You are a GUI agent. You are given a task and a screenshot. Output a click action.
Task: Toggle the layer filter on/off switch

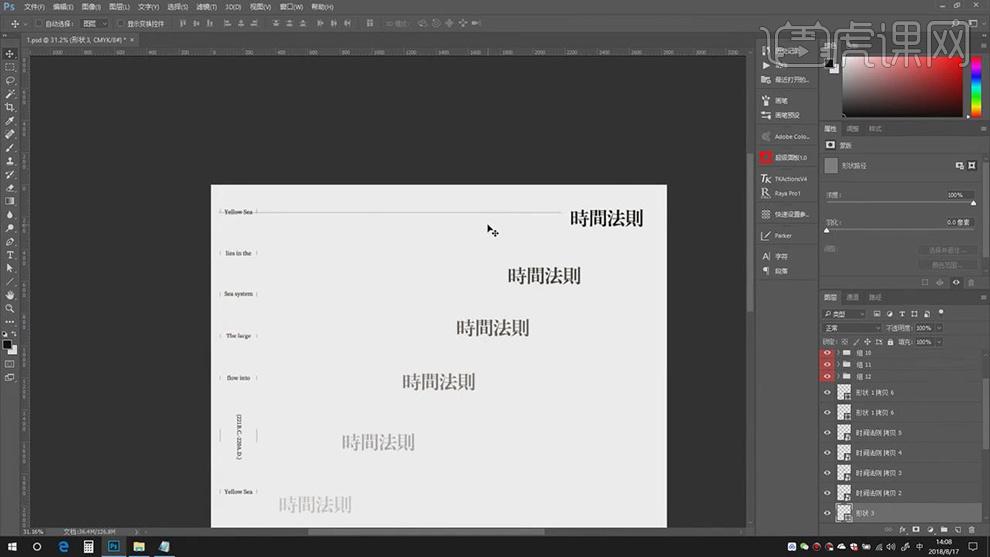pyautogui.click(x=941, y=313)
